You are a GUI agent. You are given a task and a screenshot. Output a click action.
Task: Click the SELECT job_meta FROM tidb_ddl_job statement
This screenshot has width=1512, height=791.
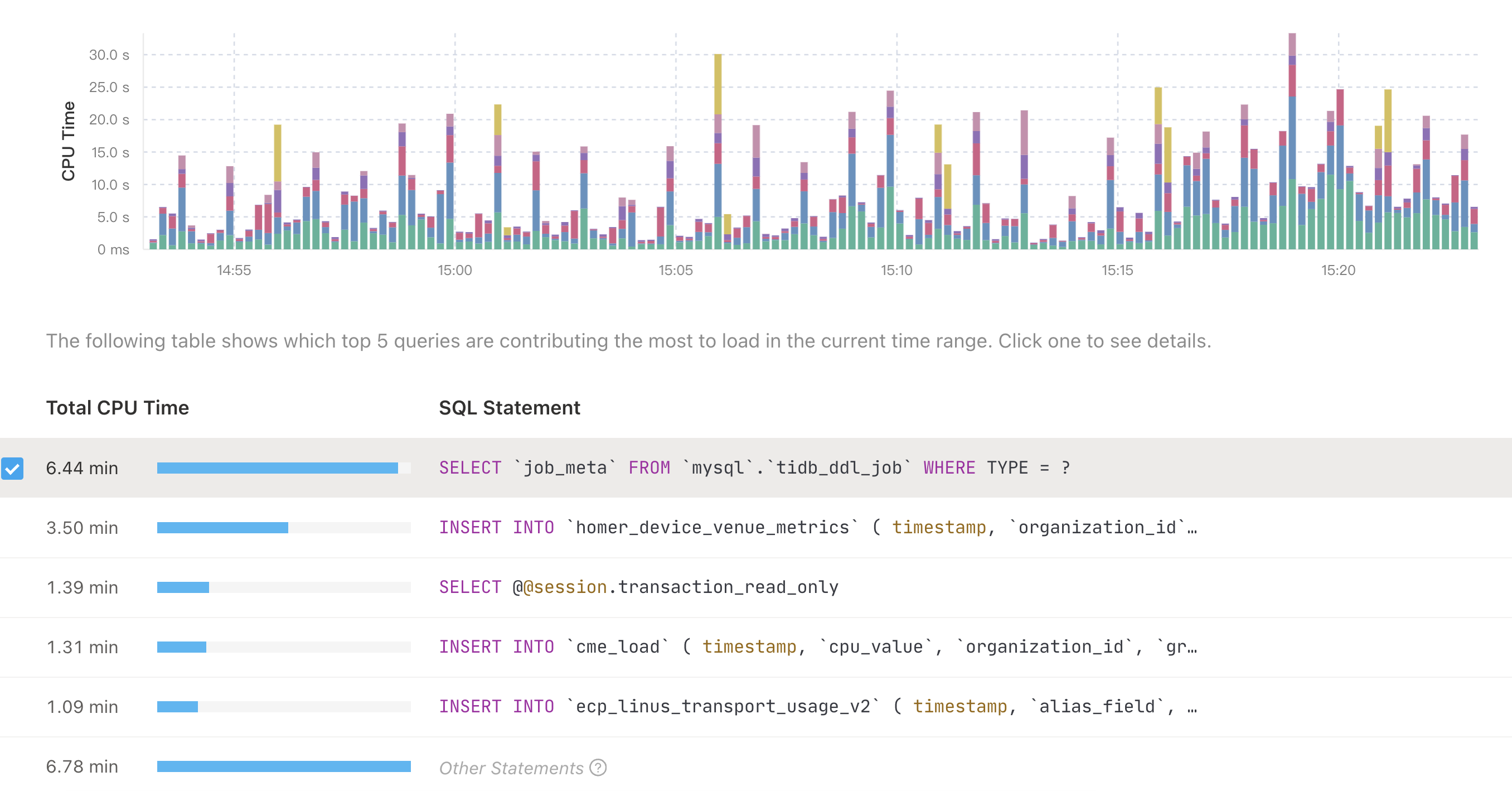[x=754, y=467]
